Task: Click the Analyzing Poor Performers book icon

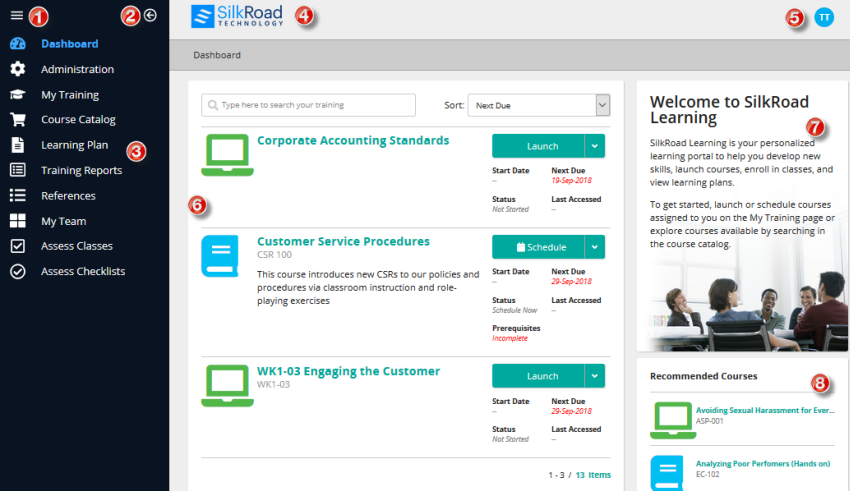Action: click(667, 473)
